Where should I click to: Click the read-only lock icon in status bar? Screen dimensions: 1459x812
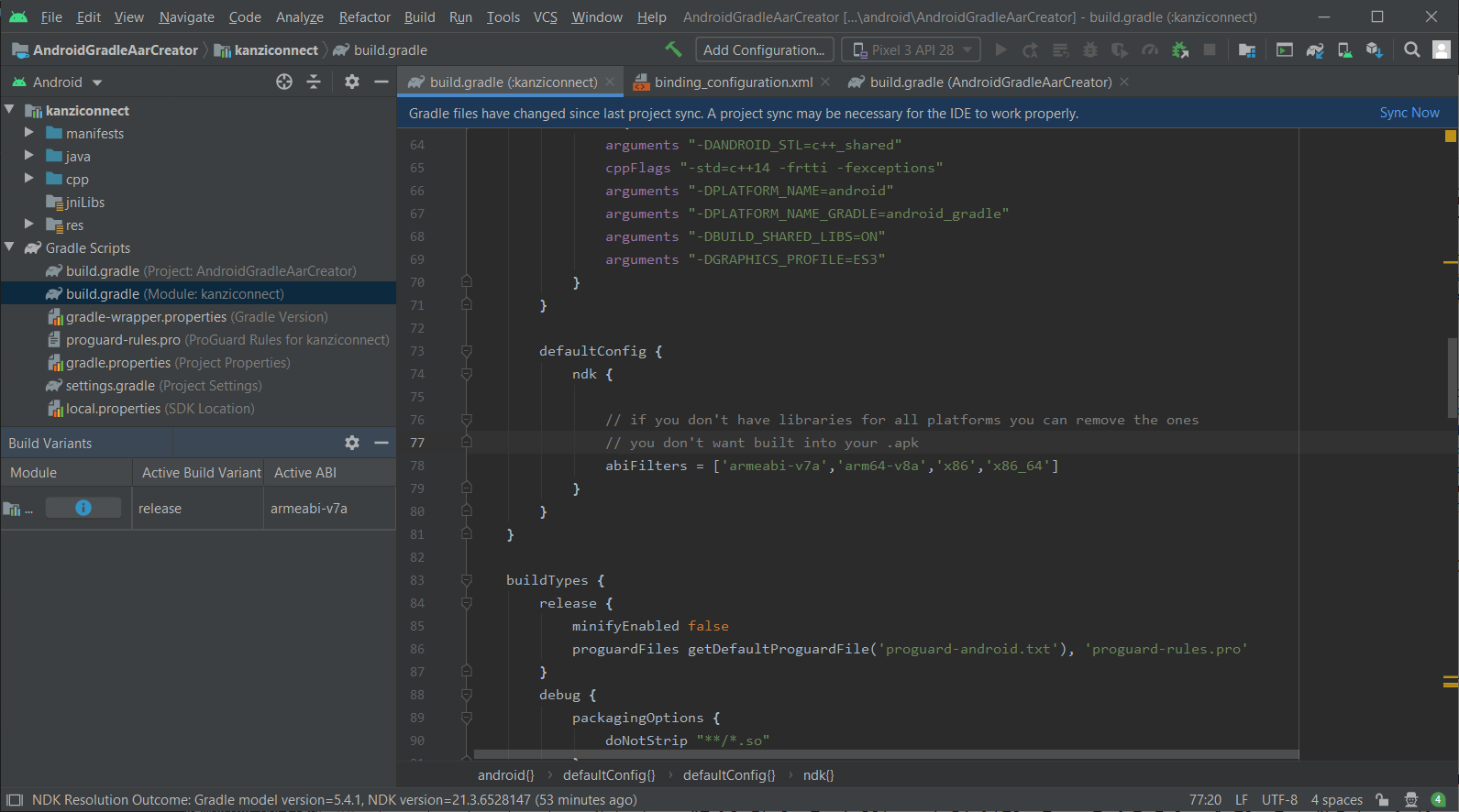[x=1382, y=800]
